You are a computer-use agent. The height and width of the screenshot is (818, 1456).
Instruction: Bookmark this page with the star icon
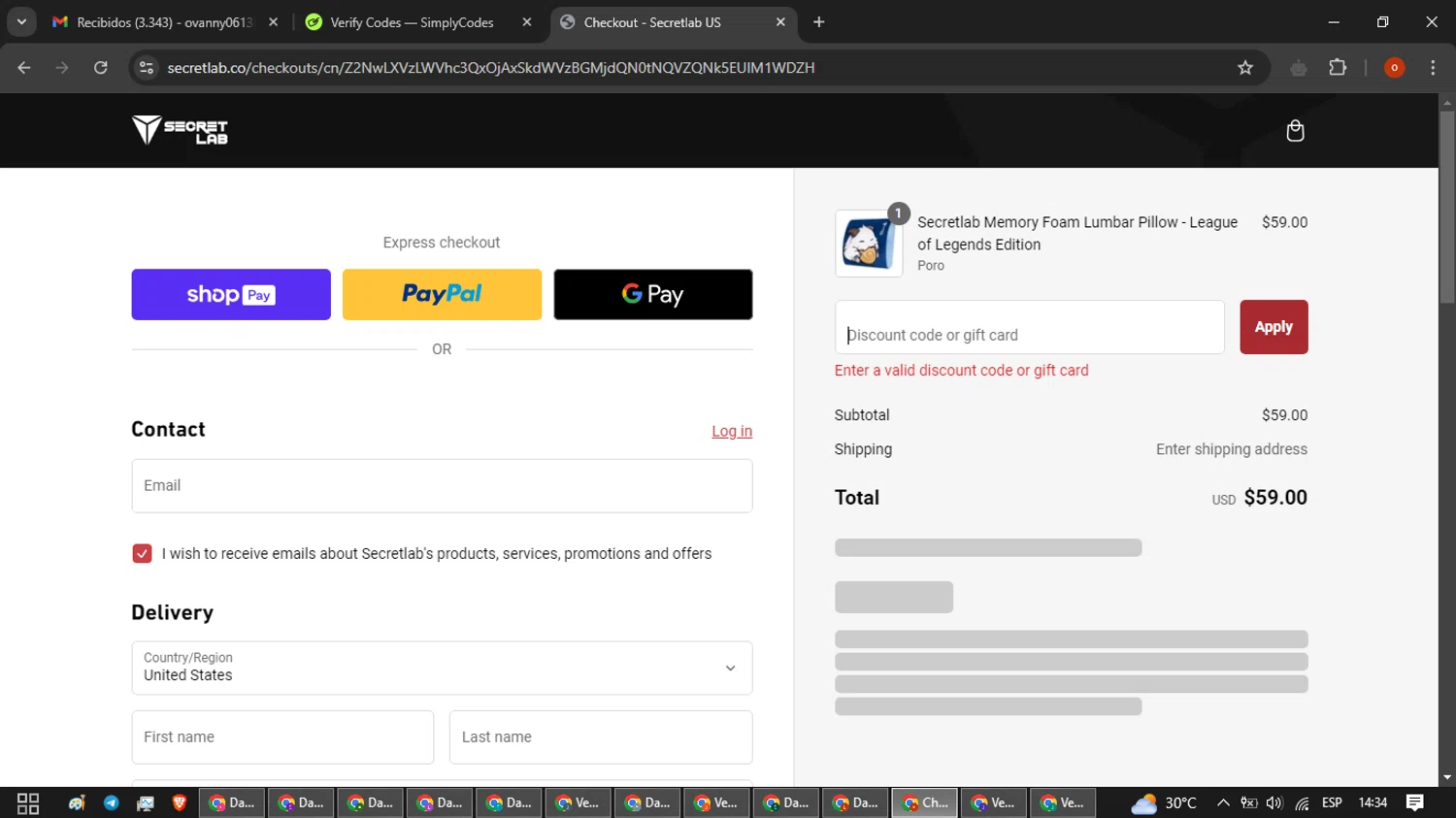tap(1245, 68)
